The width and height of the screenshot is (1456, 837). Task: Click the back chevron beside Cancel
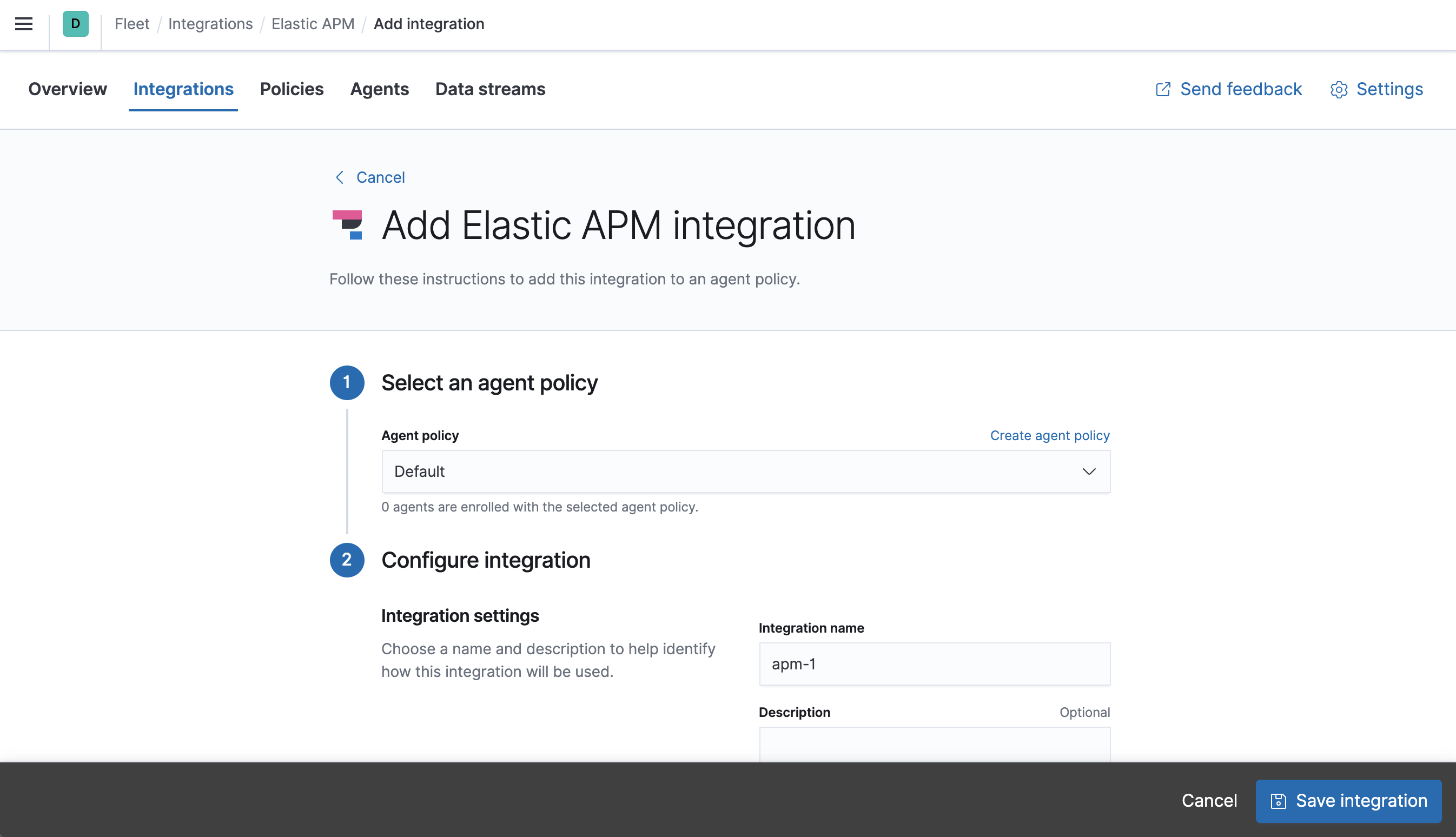click(x=339, y=178)
